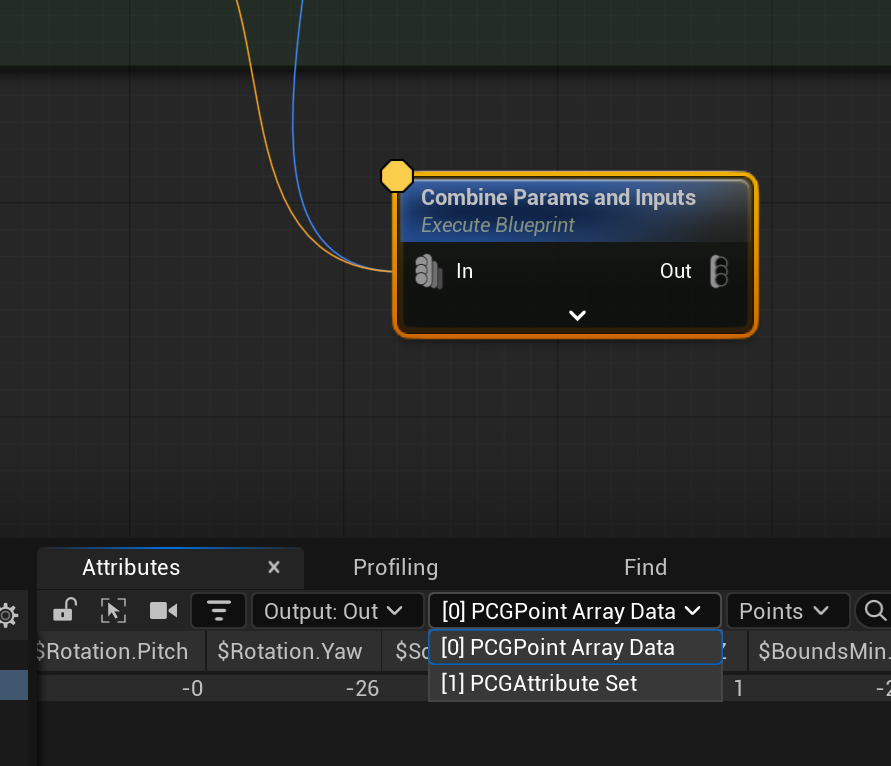Sort by $Rotation.Yaw column header
This screenshot has width=891, height=766.
click(x=290, y=651)
